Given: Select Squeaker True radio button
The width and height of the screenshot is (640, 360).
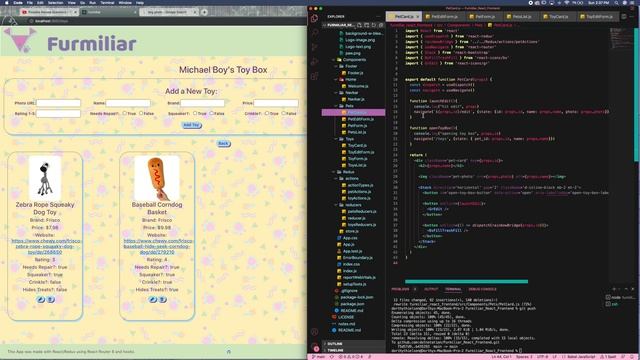Looking at the screenshot, I should 195,113.
